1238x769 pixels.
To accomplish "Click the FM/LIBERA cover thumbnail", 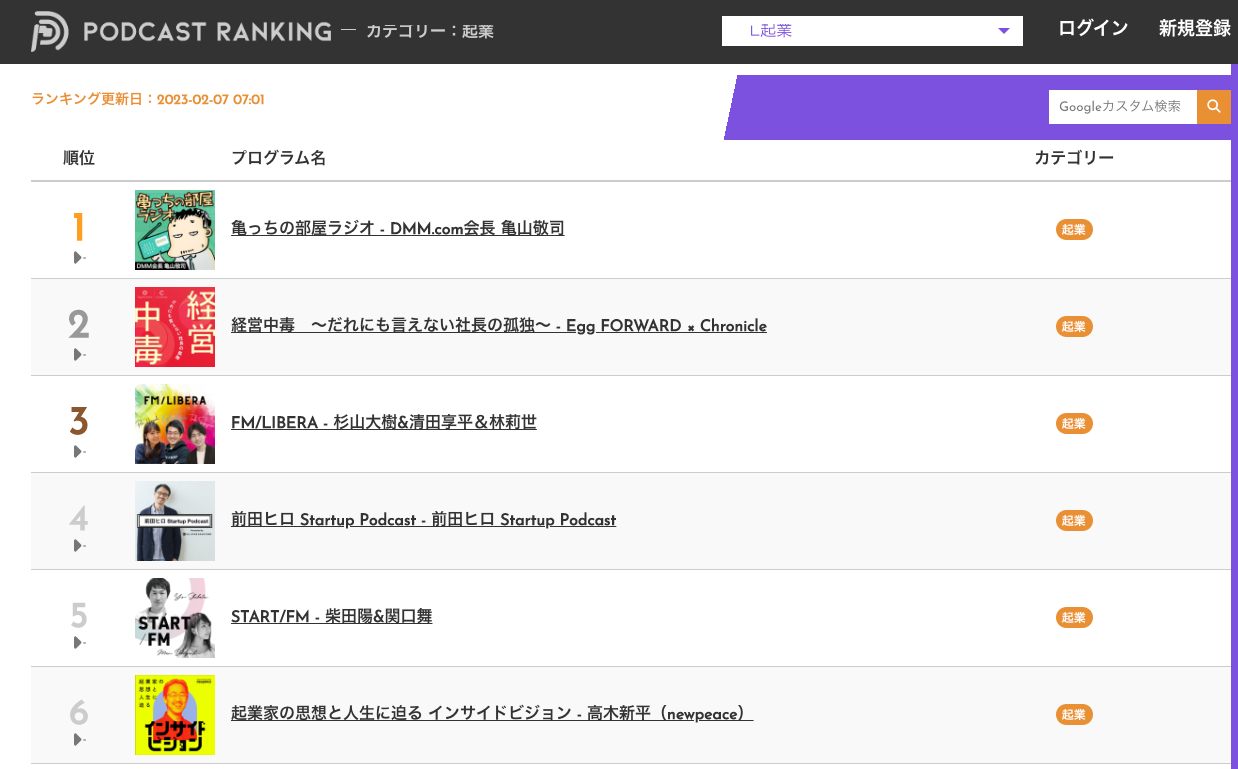I will (175, 424).
